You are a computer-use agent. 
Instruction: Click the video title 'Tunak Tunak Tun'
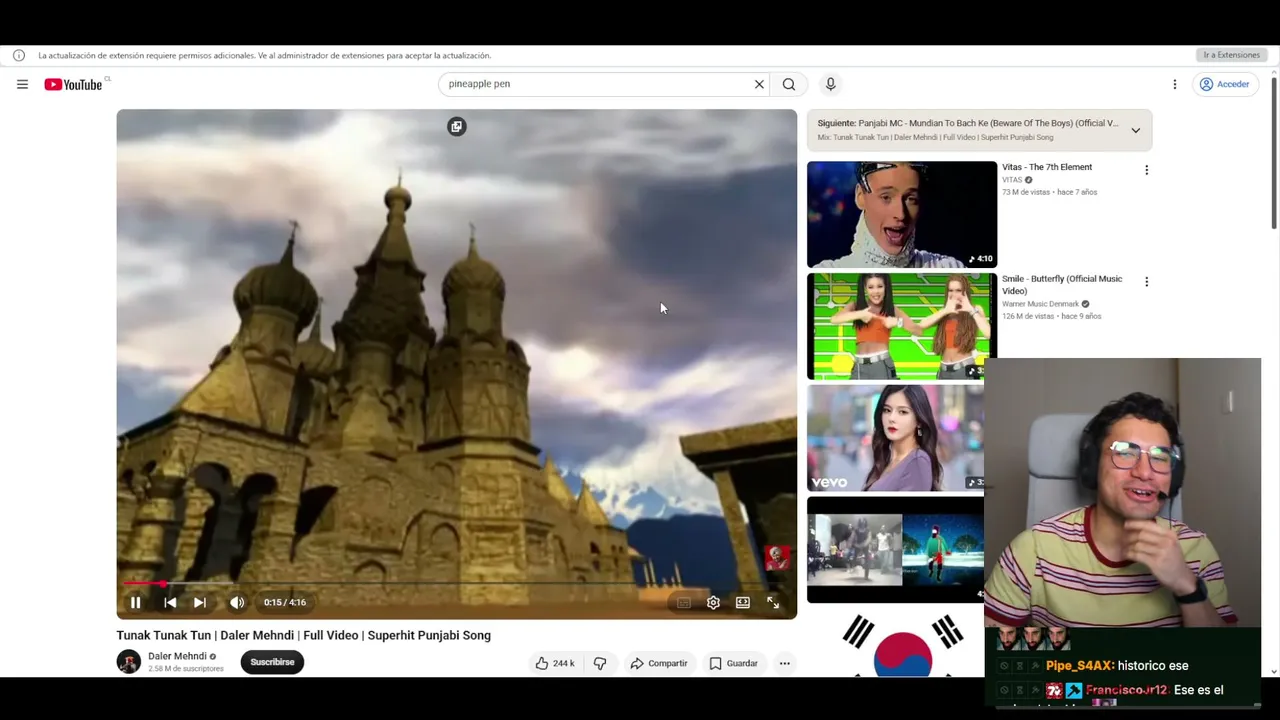click(303, 635)
